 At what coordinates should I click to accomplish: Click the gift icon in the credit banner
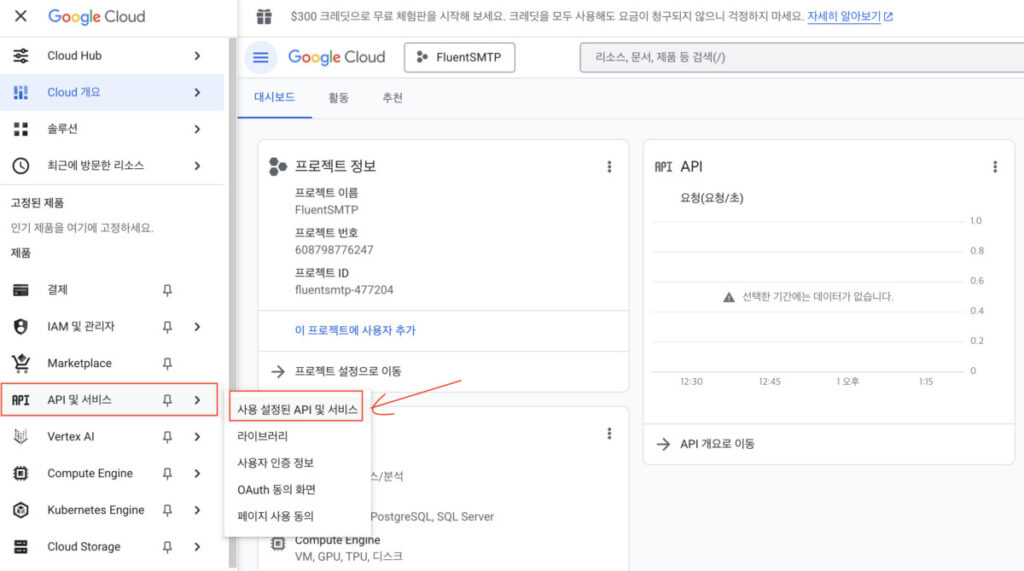pos(264,16)
